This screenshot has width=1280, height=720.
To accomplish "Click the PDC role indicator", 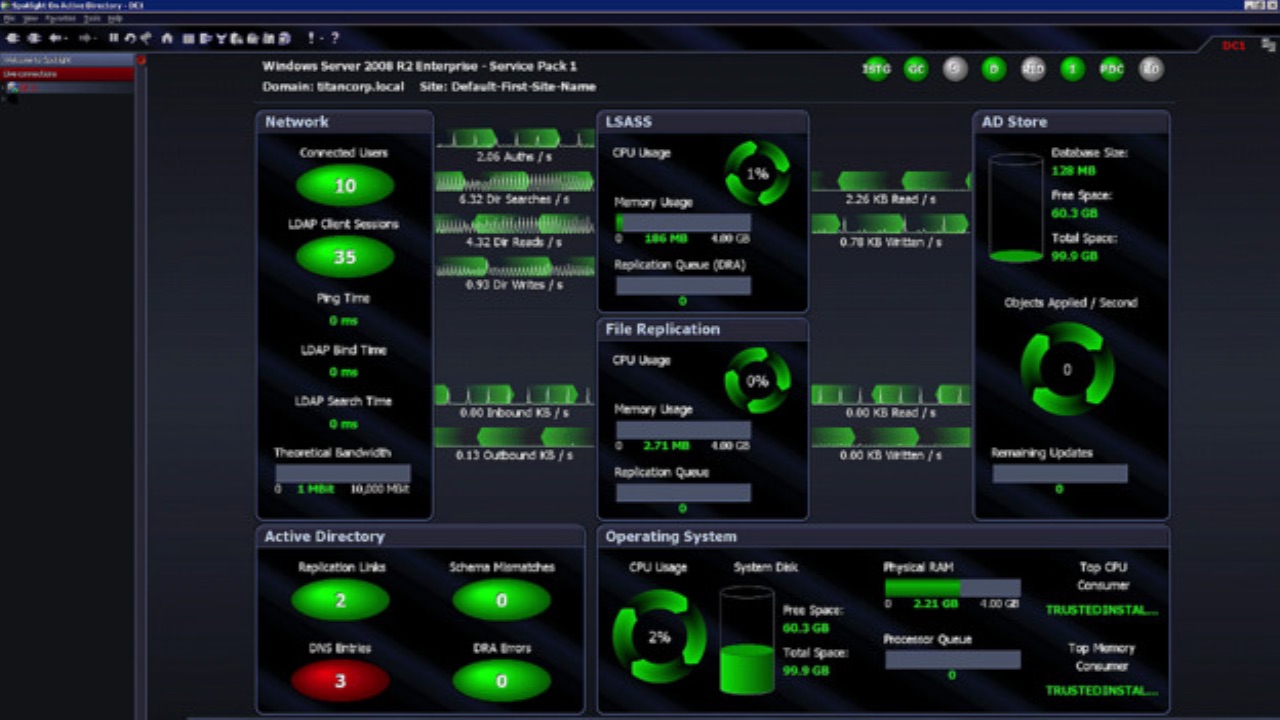I will coord(1112,69).
